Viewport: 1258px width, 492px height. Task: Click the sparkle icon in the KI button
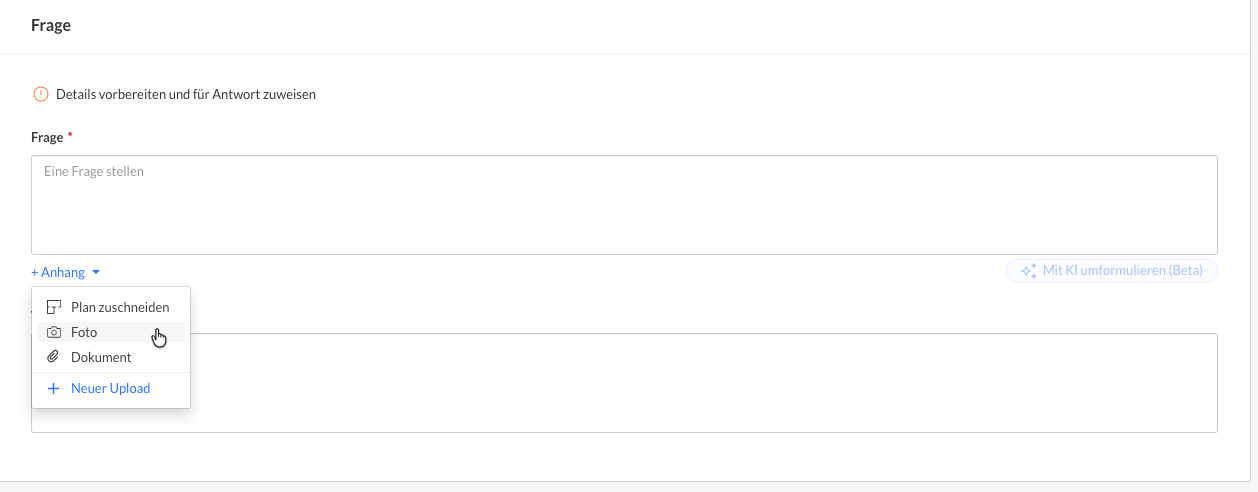click(x=1028, y=270)
